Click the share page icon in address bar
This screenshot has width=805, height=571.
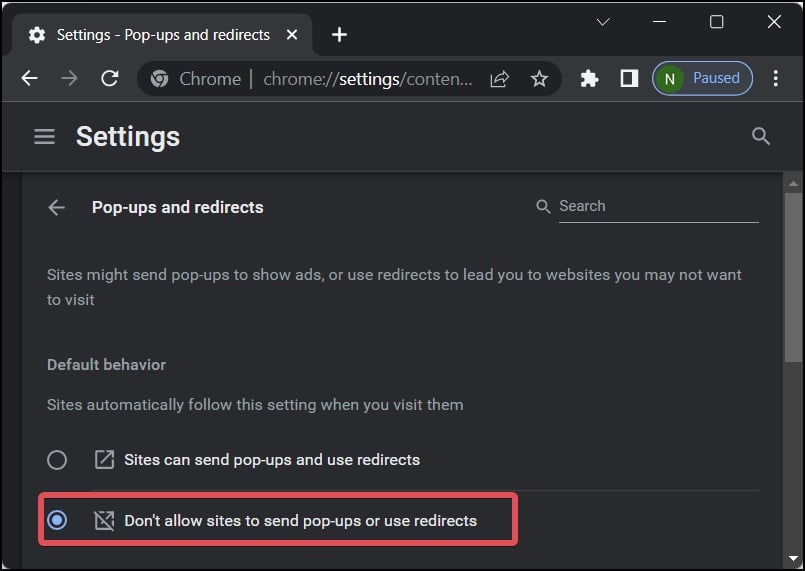pyautogui.click(x=500, y=79)
